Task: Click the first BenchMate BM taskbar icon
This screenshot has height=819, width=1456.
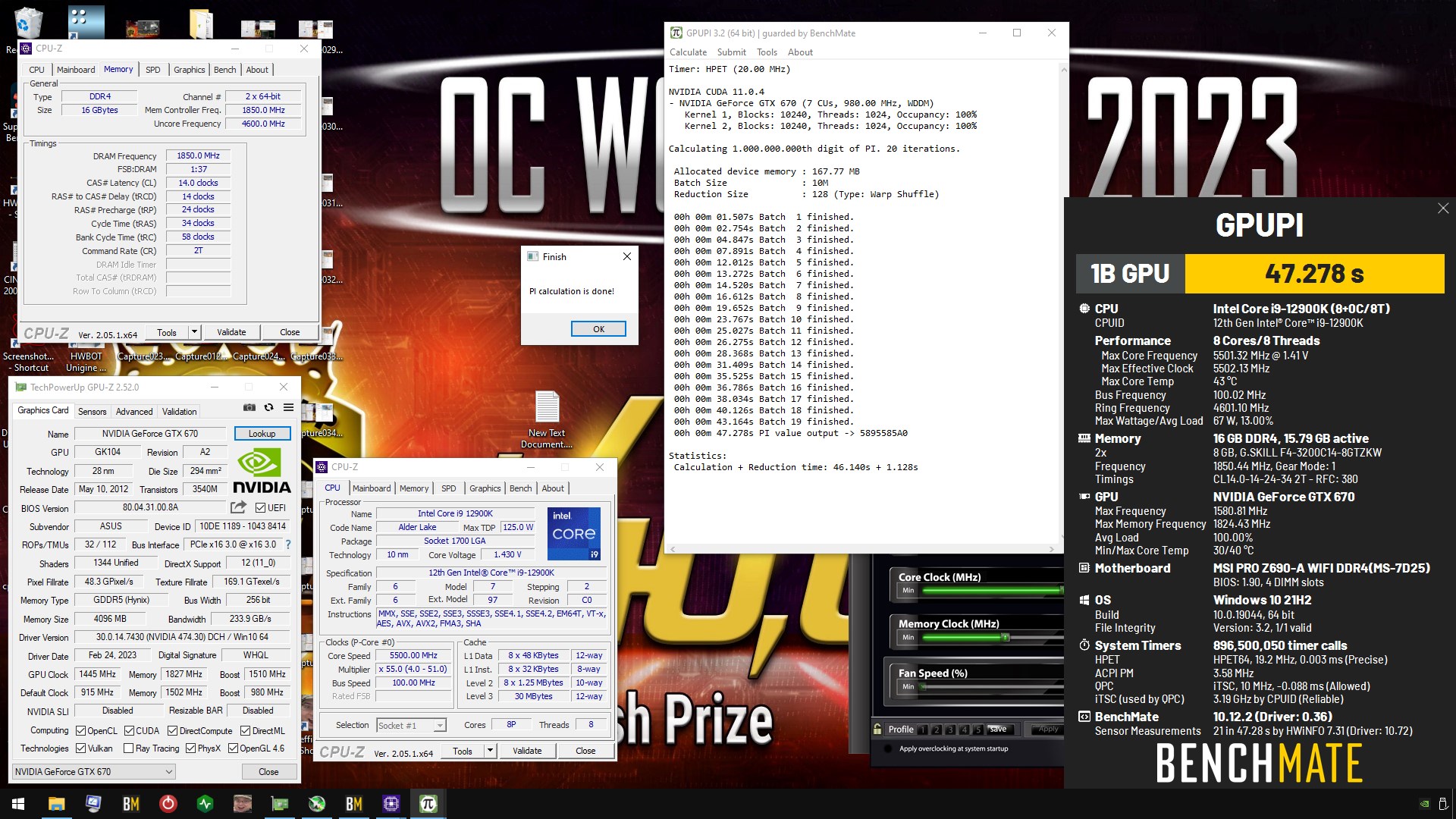Action: point(131,804)
